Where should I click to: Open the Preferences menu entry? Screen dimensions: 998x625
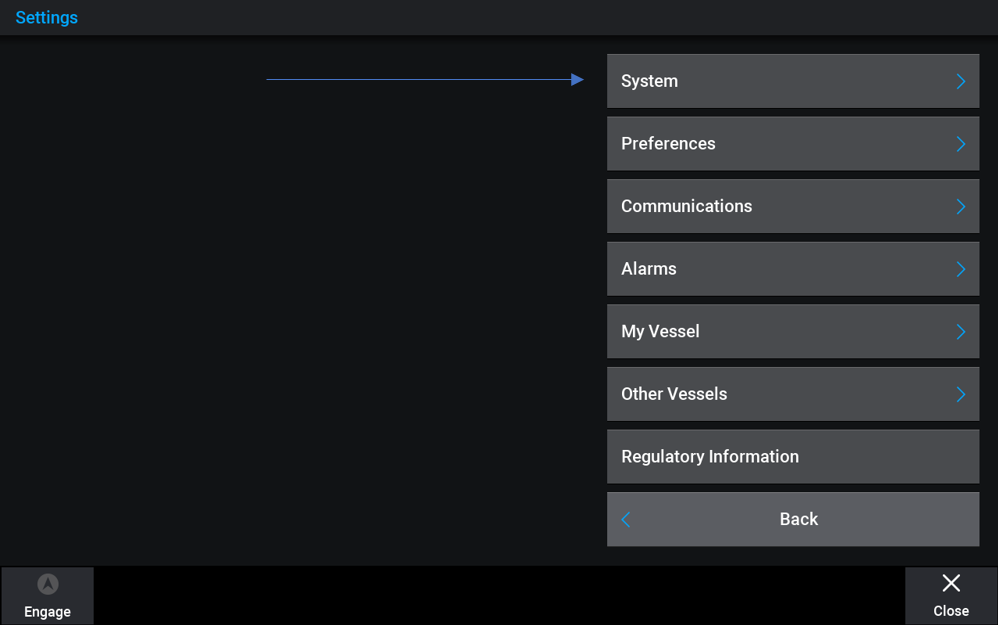pos(793,143)
